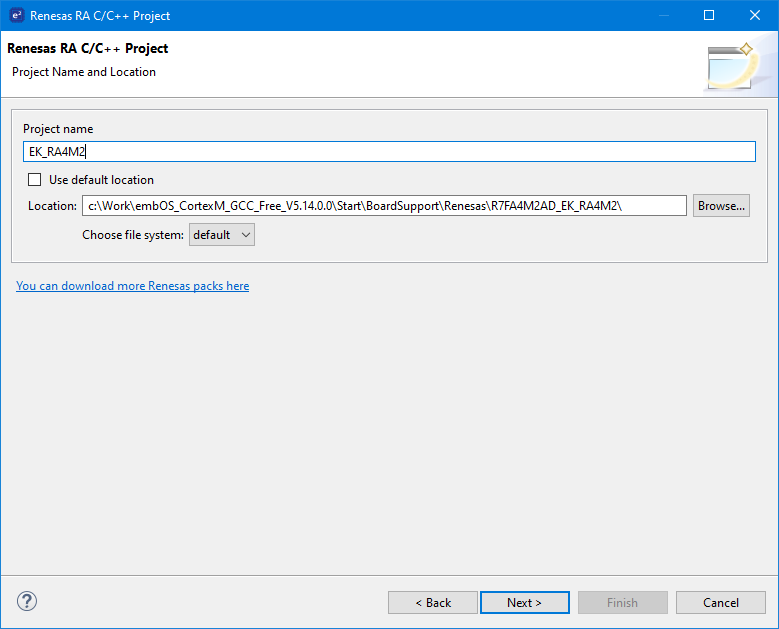Go to the previous page with Back
The image size is (779, 629).
tap(433, 603)
